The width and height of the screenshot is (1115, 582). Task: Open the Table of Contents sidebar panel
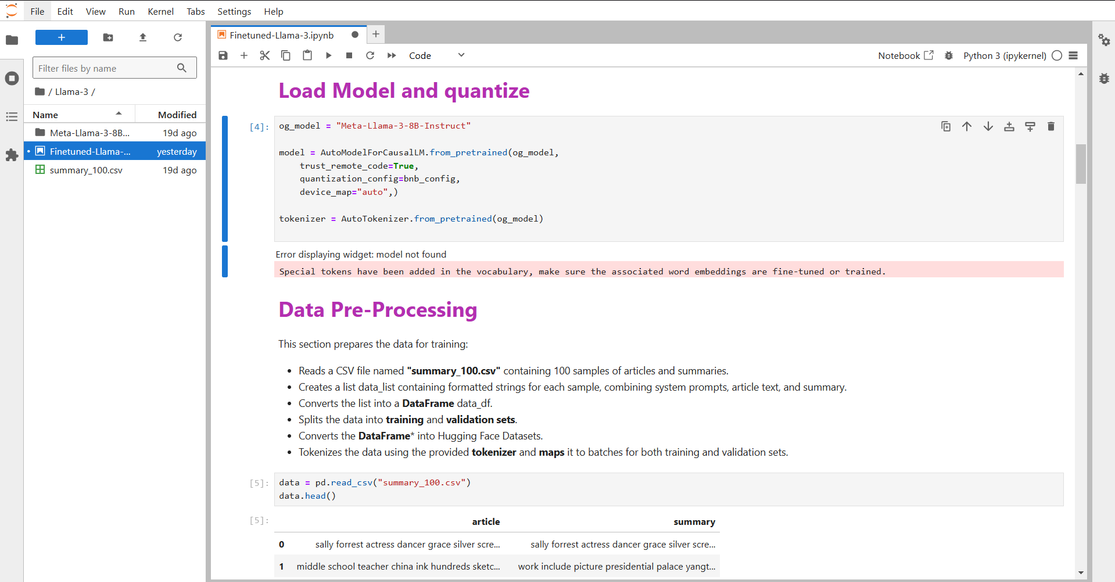click(x=11, y=116)
